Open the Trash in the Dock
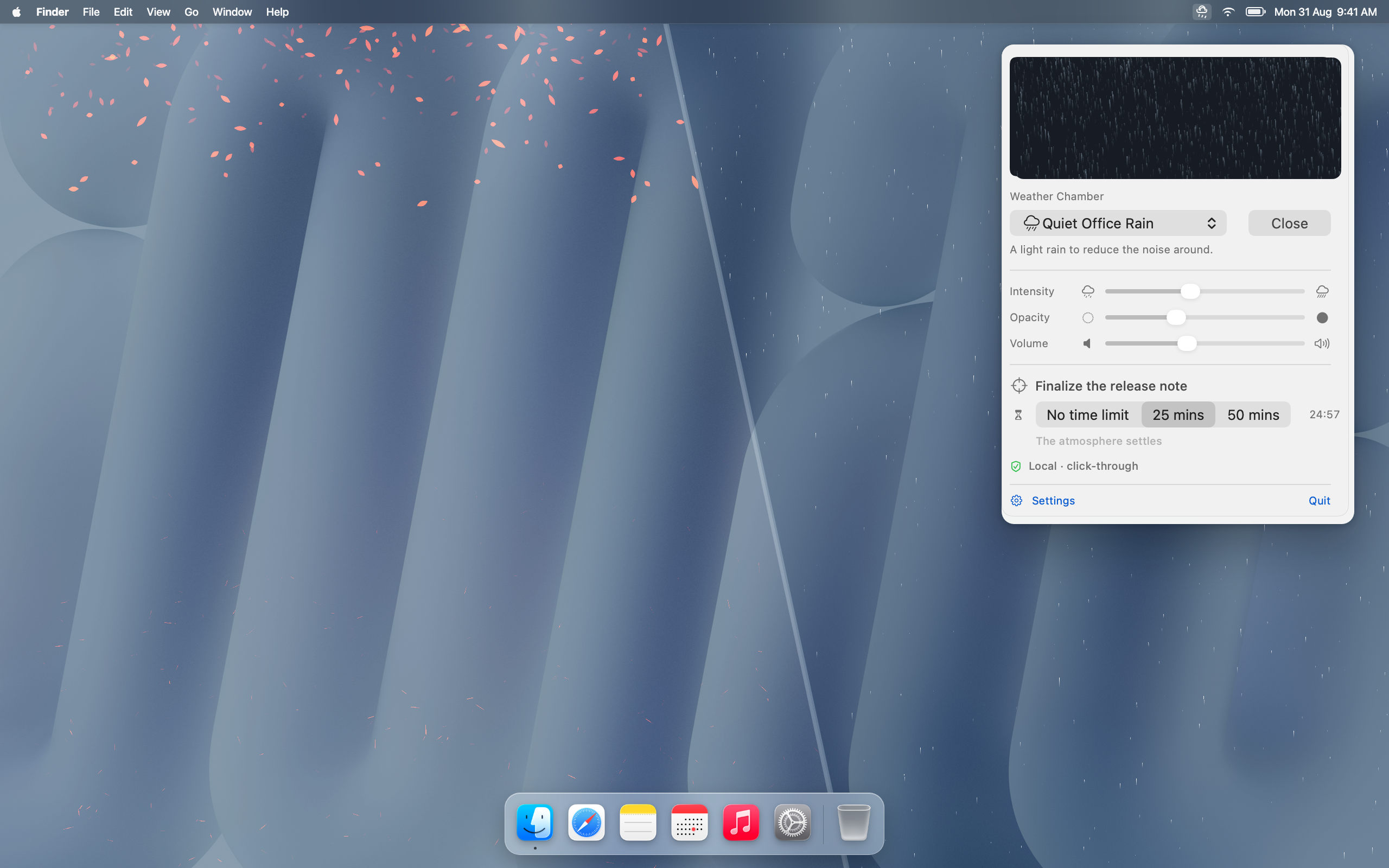Image resolution: width=1389 pixels, height=868 pixels. pyautogui.click(x=853, y=822)
